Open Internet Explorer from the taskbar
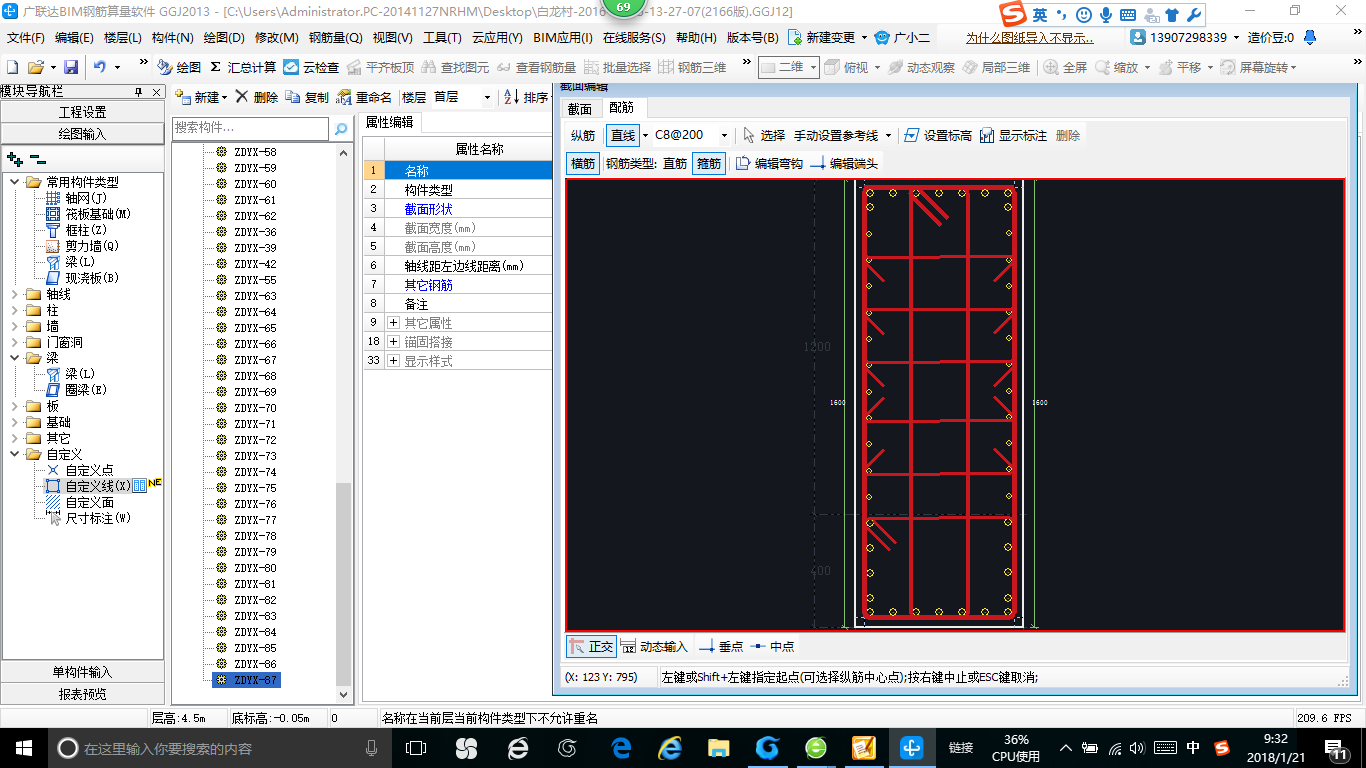Viewport: 1366px width, 768px height. coord(669,747)
